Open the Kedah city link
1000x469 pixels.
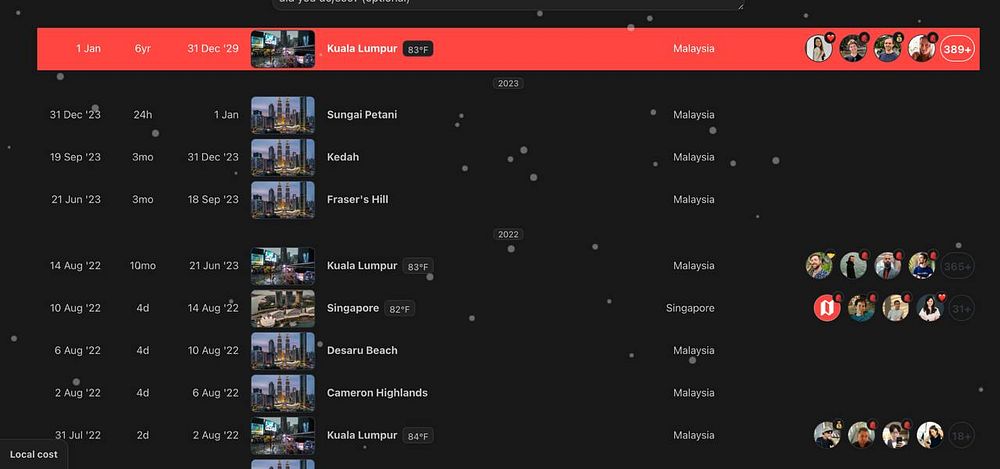click(x=343, y=157)
